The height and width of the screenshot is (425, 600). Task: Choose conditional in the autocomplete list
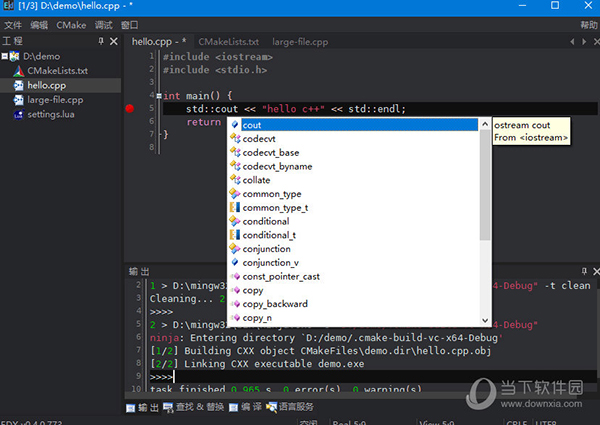354,221
